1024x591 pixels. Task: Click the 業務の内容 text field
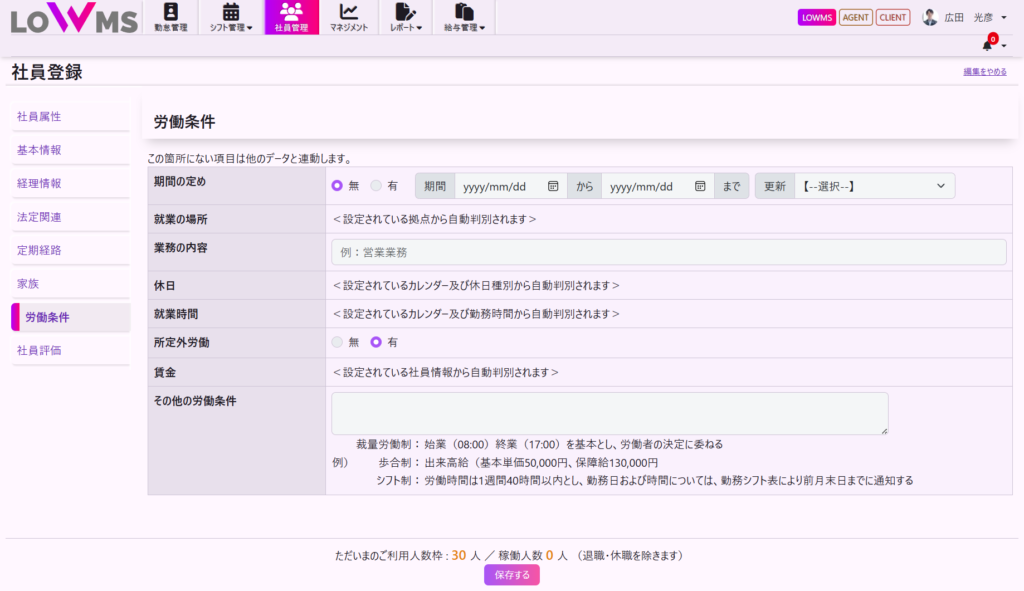(668, 252)
